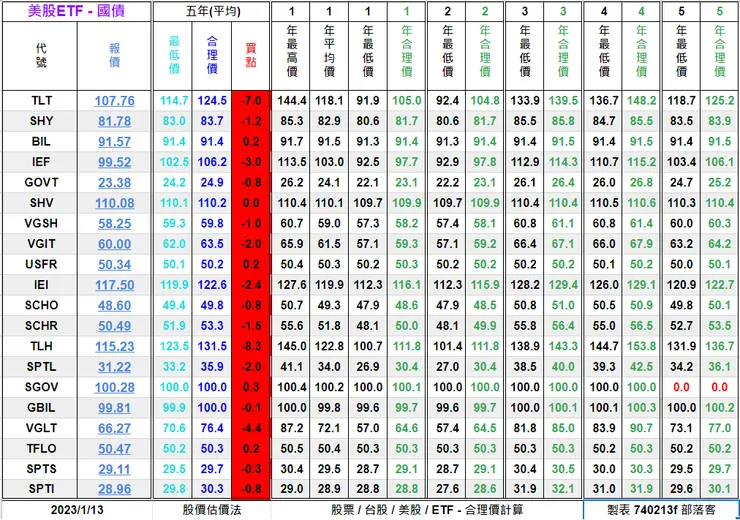Viewport: 740px width, 520px height.
Task: Open the GBIL price link 99.81
Action: tap(114, 408)
